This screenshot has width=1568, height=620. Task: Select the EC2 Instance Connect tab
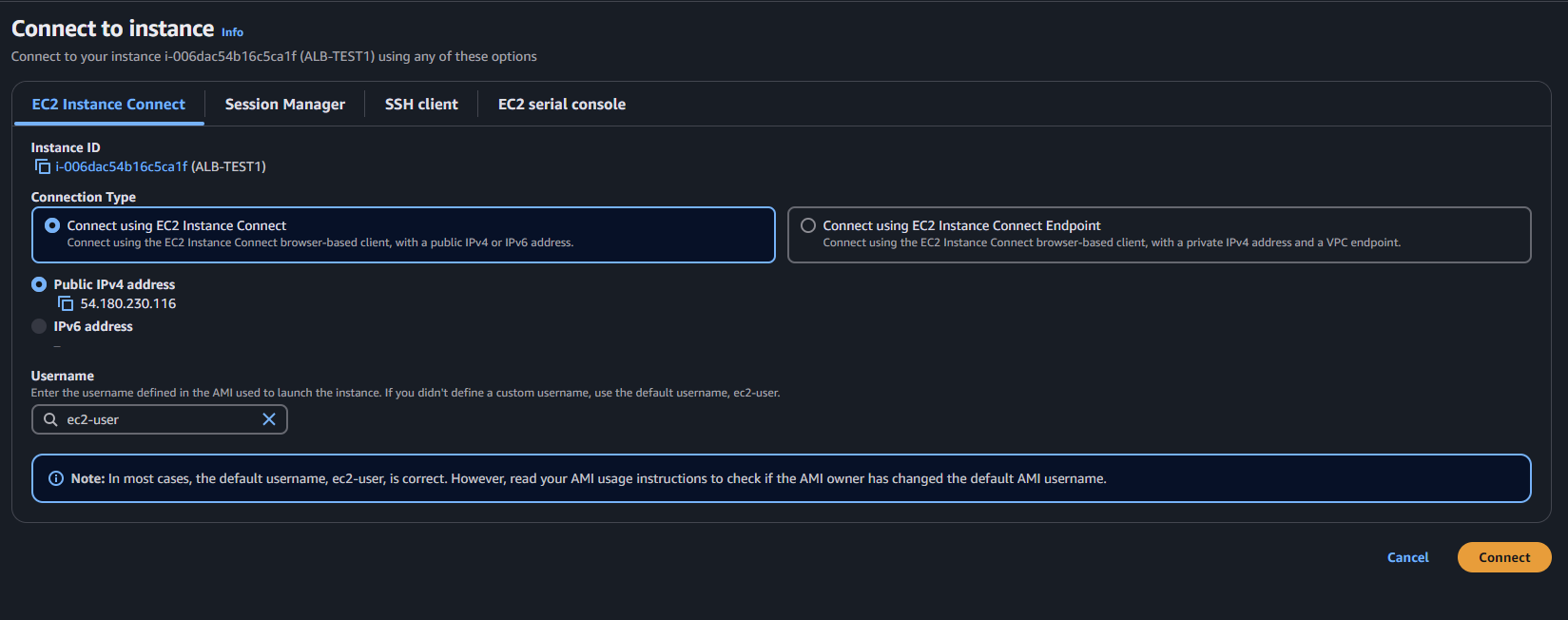[x=108, y=105]
